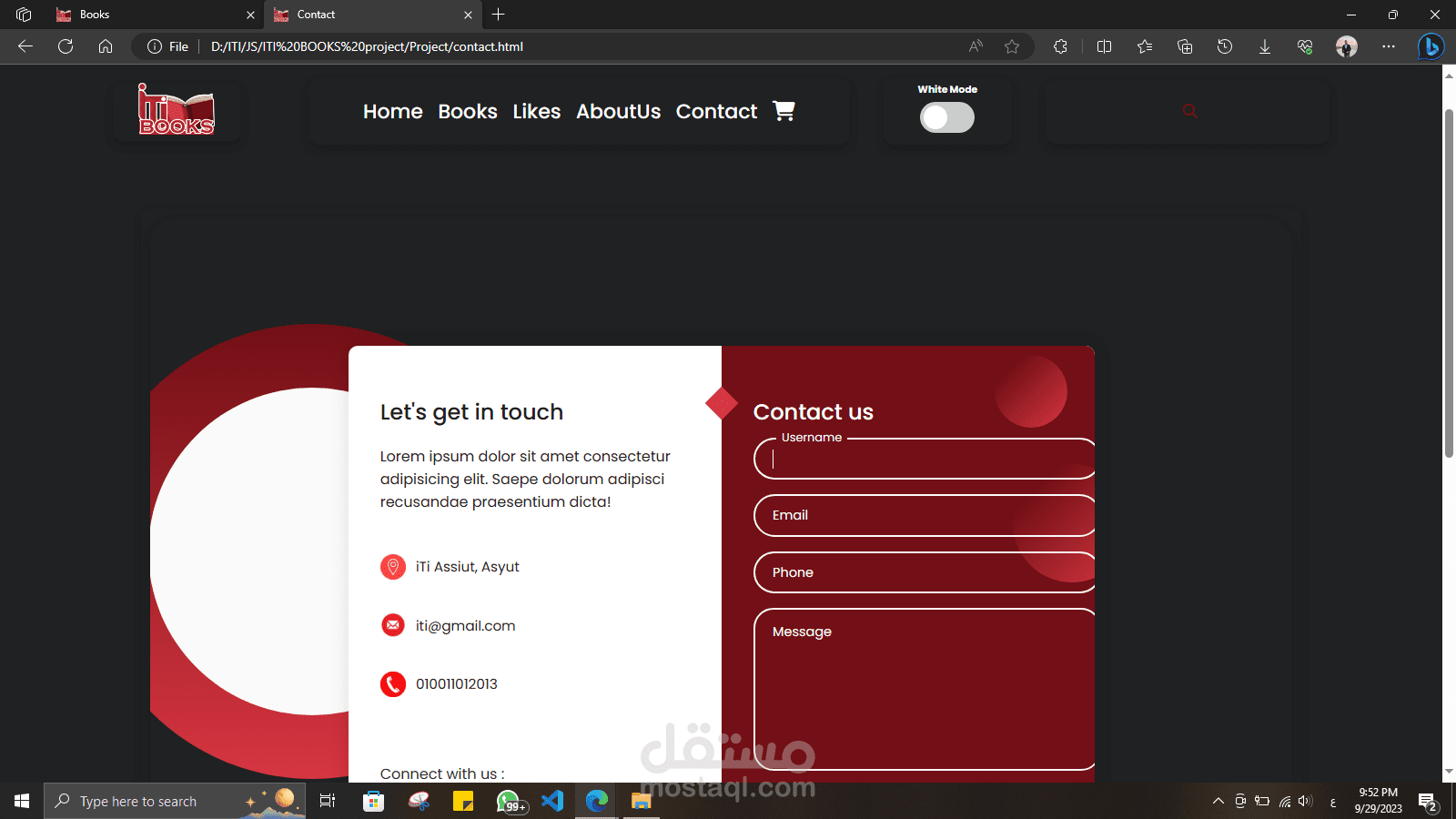The width and height of the screenshot is (1456, 819).
Task: Open the Bing Copilot sidebar button
Action: pyautogui.click(x=1431, y=46)
